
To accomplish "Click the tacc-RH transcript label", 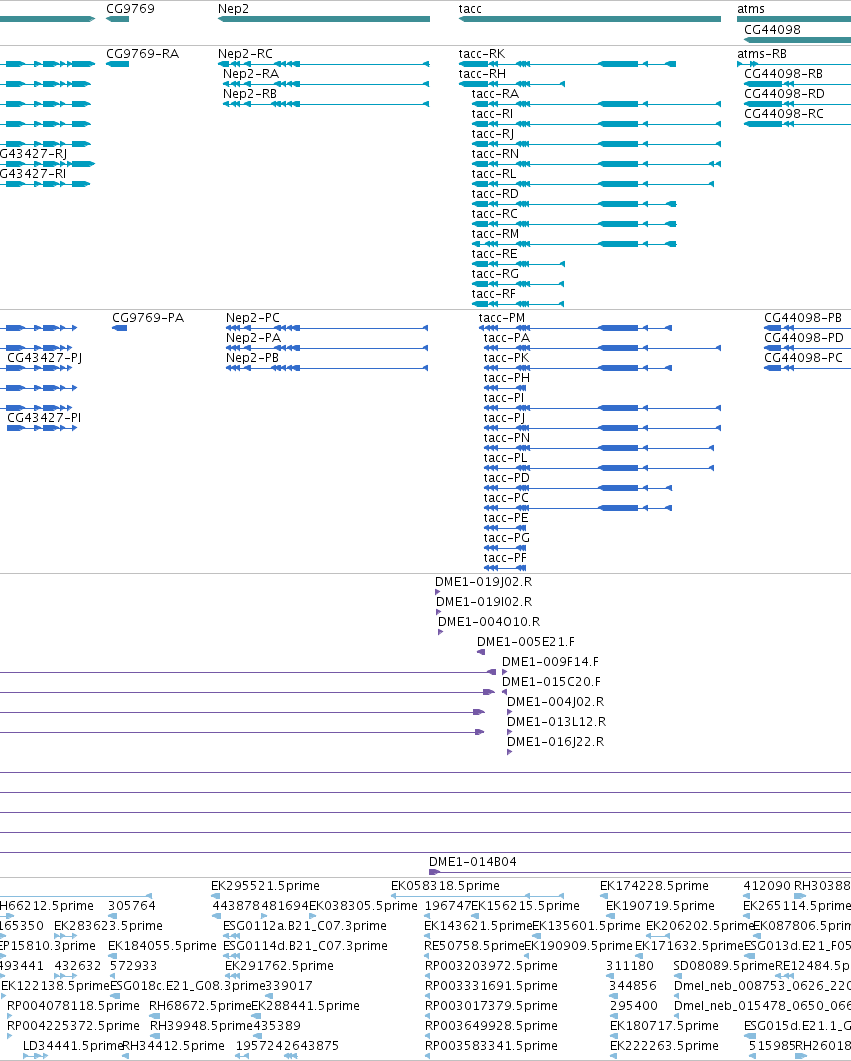I will click(x=482, y=73).
